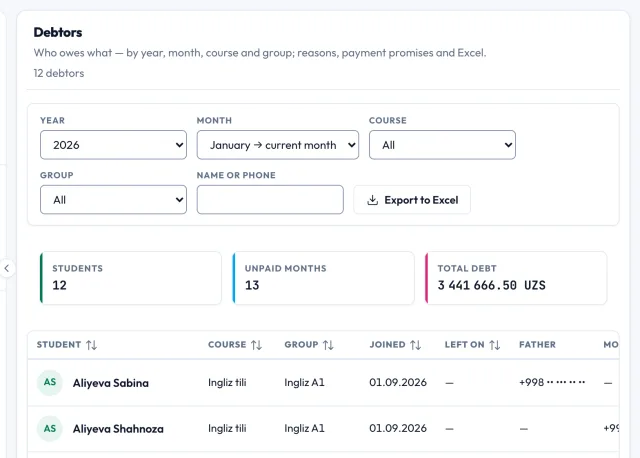Click joined date 01.09.2026 in Shahnoza's row
Image resolution: width=640 pixels, height=458 pixels.
(x=398, y=428)
